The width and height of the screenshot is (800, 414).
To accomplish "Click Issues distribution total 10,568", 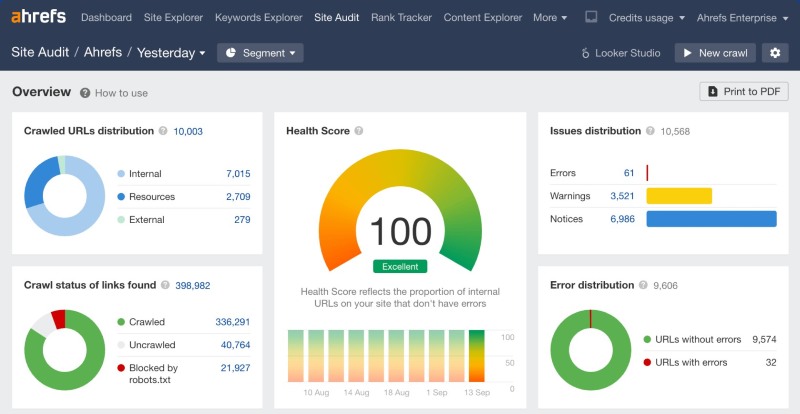I will 675,131.
